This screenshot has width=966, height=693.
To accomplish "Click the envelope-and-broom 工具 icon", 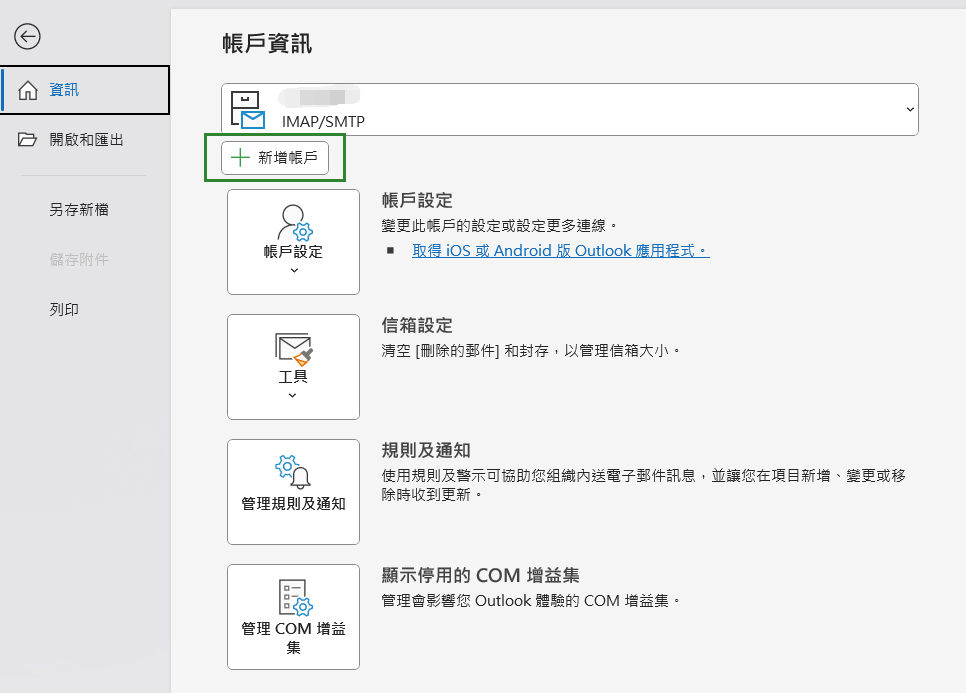I will 294,348.
